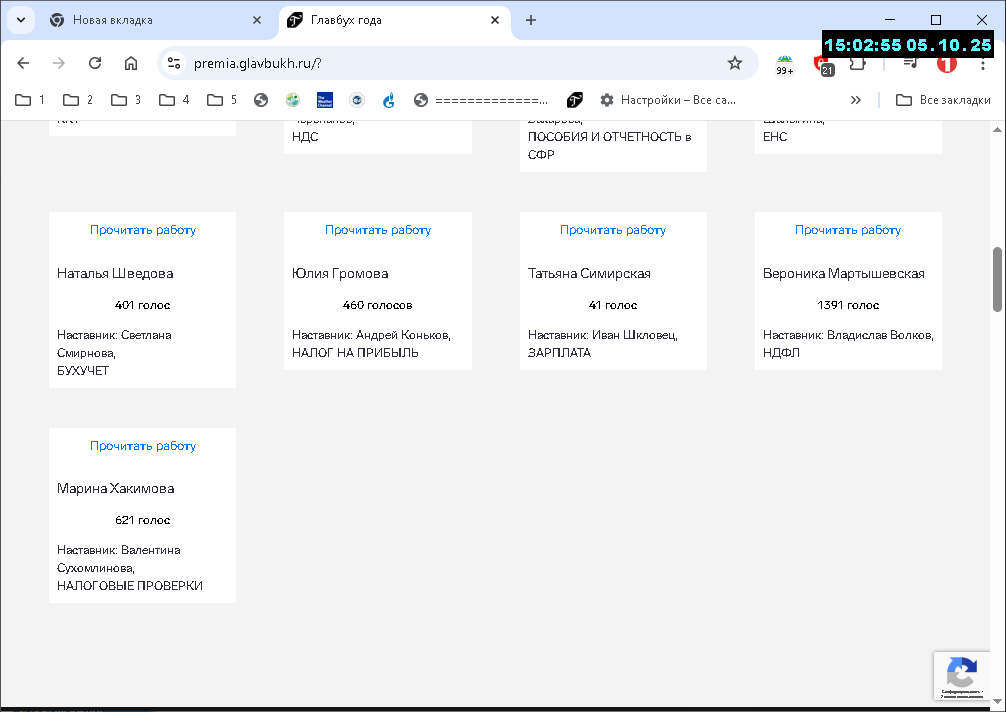The width and height of the screenshot is (1006, 712).
Task: Click the ЗАРПЛАТА category text
Action: point(559,353)
